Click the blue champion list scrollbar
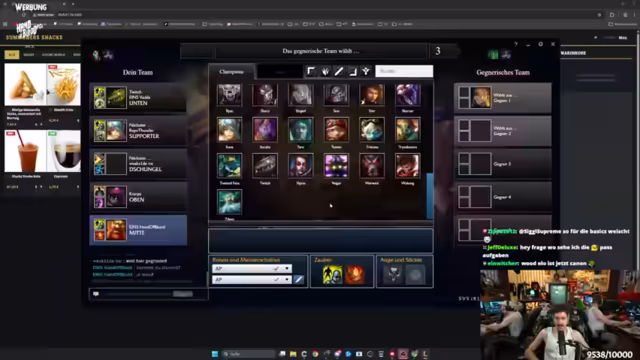This screenshot has height=360, width=640. tap(430, 196)
